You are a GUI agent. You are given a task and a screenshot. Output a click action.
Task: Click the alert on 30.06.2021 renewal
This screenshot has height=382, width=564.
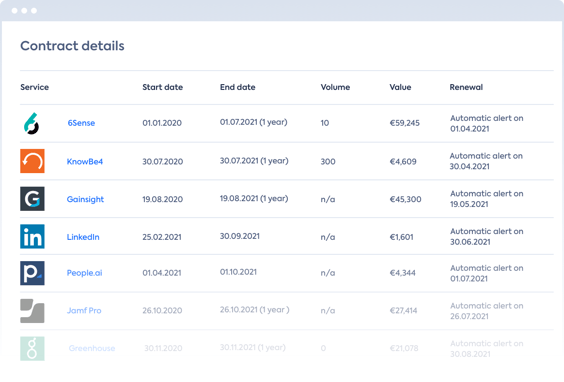486,237
